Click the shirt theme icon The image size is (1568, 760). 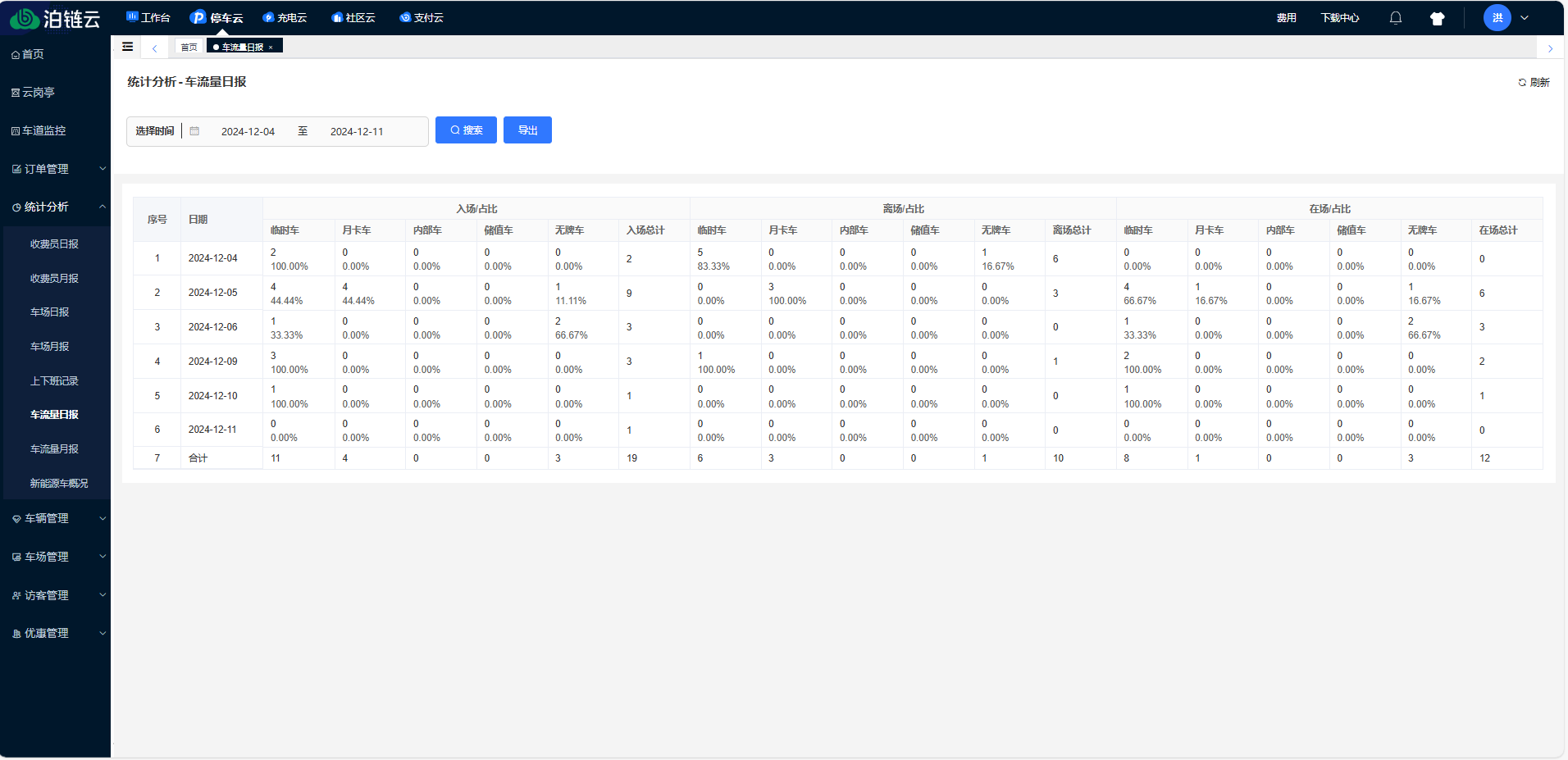(x=1437, y=18)
